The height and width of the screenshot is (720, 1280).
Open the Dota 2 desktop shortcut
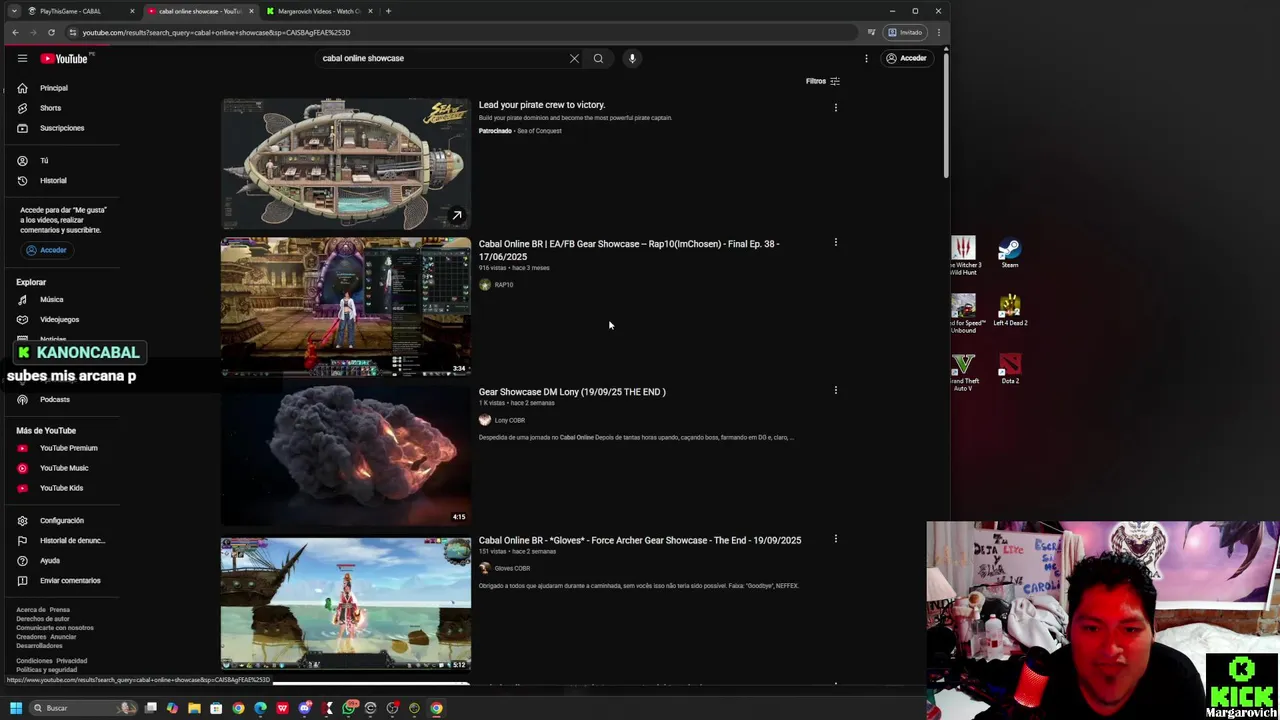(1010, 369)
